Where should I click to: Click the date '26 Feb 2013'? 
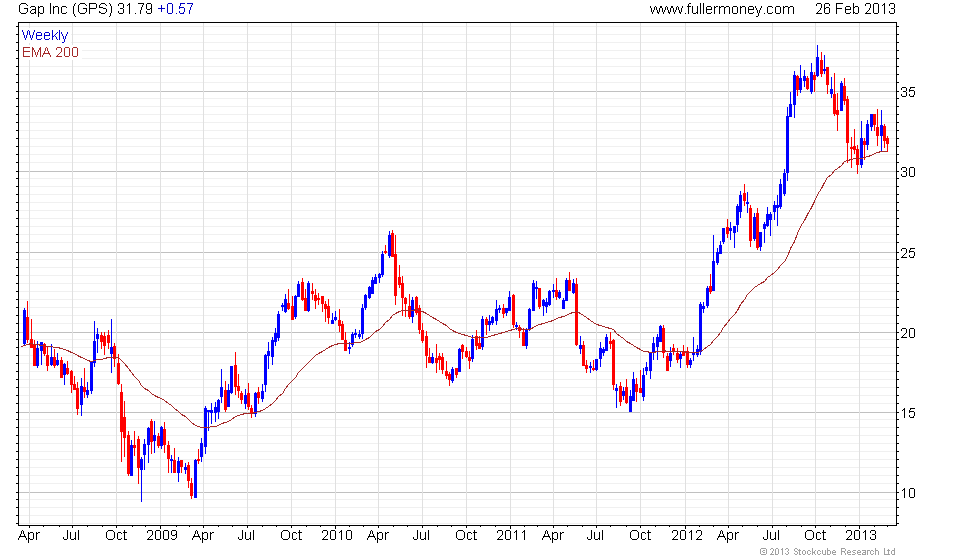click(855, 9)
